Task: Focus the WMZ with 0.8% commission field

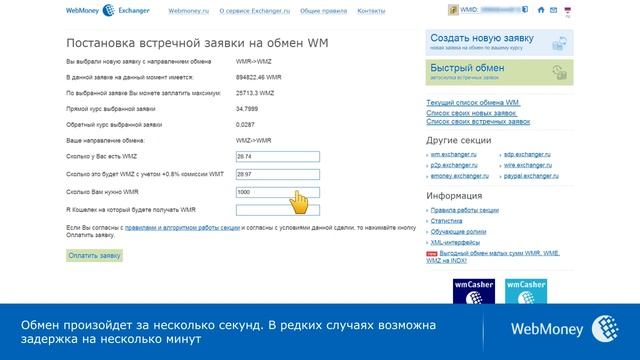Action: click(278, 174)
